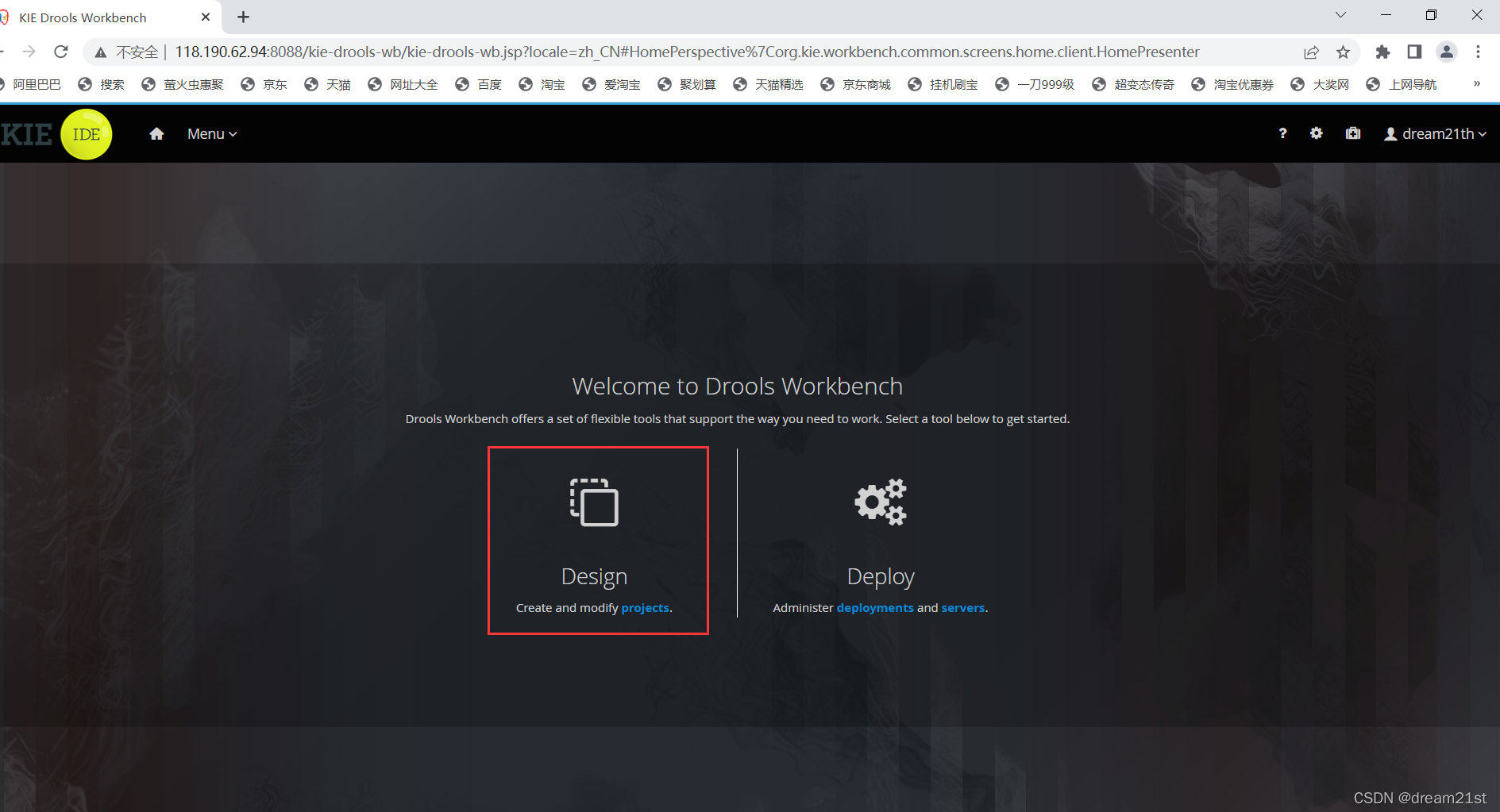Image resolution: width=1500 pixels, height=812 pixels.
Task: Open the 萤火虫惠聚 bookmark
Action: point(183,84)
